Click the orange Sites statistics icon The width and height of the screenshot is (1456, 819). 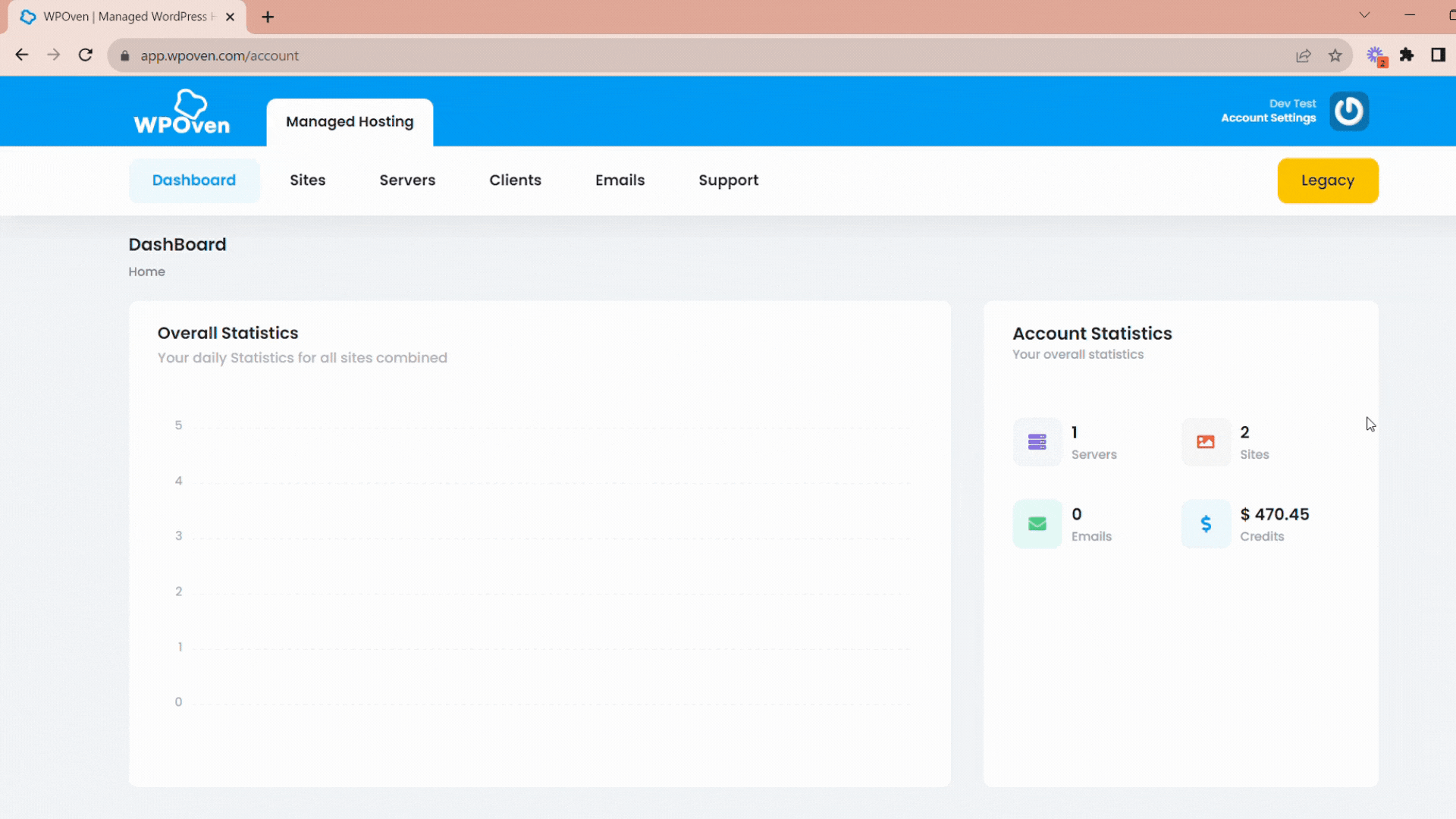(1206, 442)
